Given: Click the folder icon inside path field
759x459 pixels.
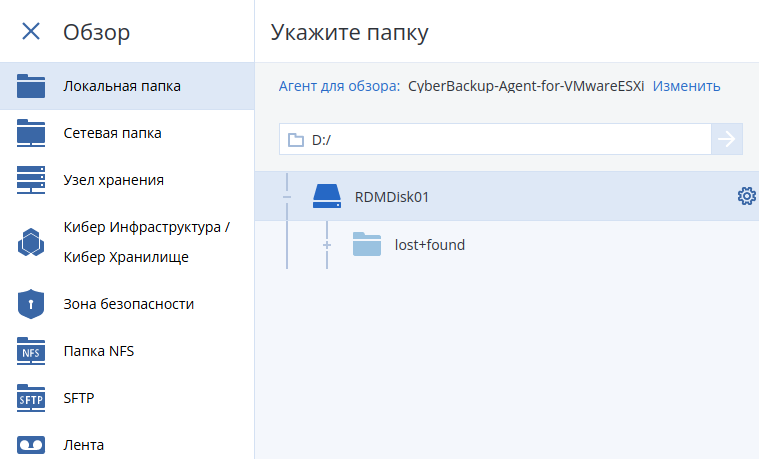Looking at the screenshot, I should point(296,140).
